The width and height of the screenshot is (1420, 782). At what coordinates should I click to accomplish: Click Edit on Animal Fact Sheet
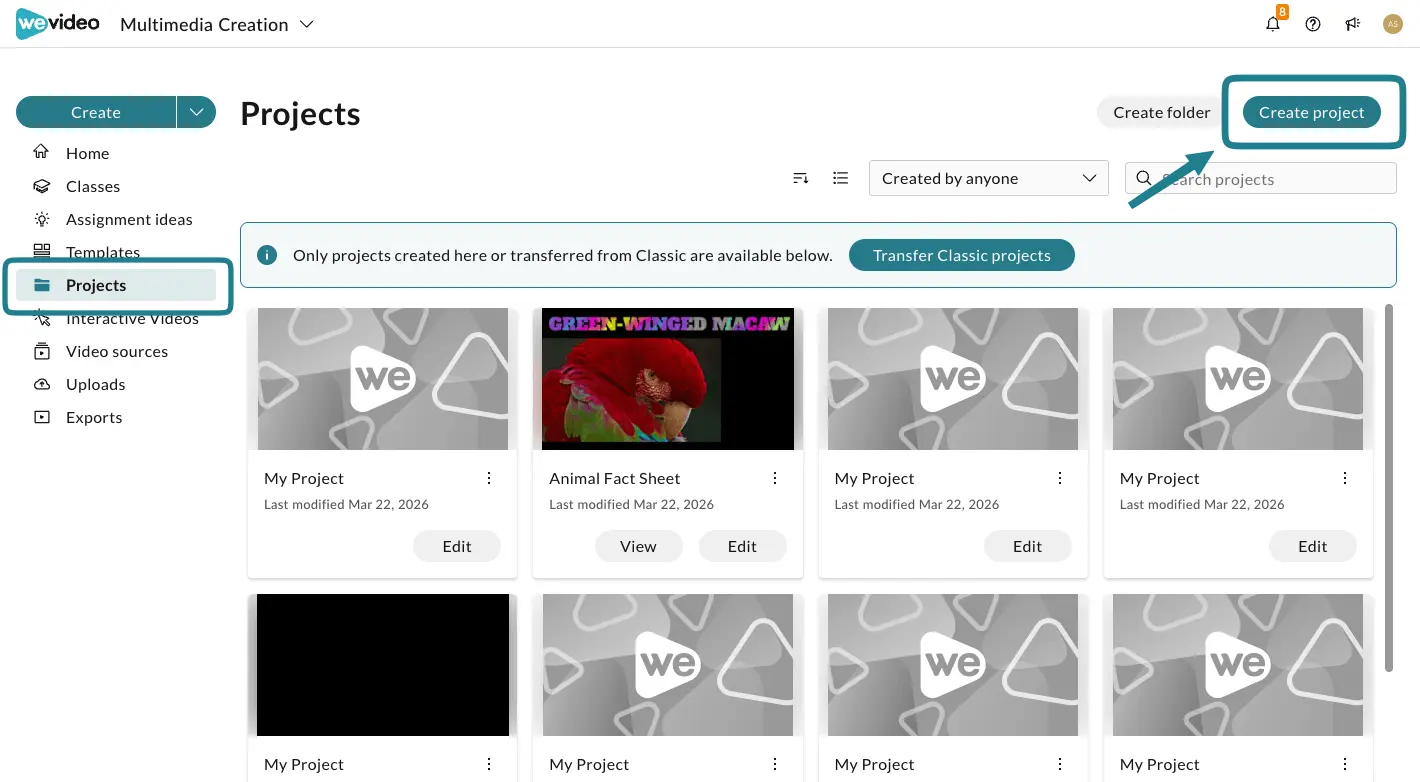pos(742,546)
